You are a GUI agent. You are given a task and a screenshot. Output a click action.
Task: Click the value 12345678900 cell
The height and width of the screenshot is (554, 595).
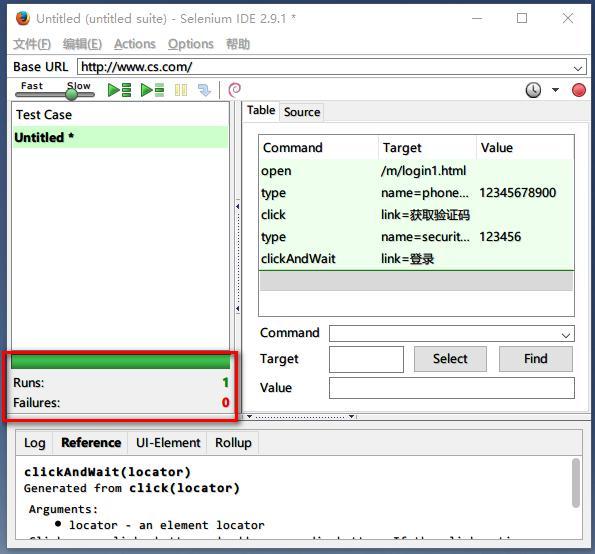pyautogui.click(x=517, y=193)
